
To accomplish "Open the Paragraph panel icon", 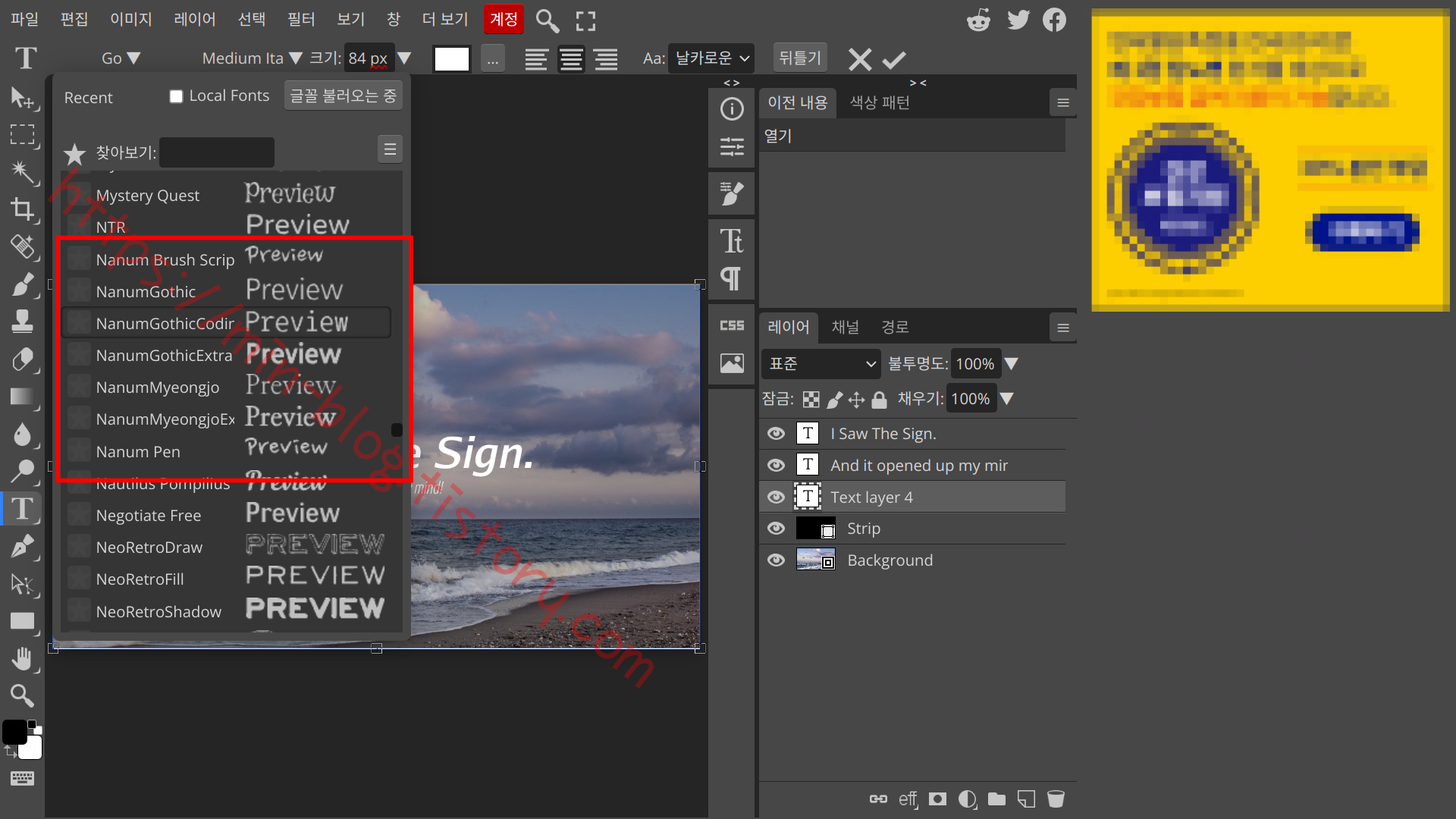I will pyautogui.click(x=732, y=278).
